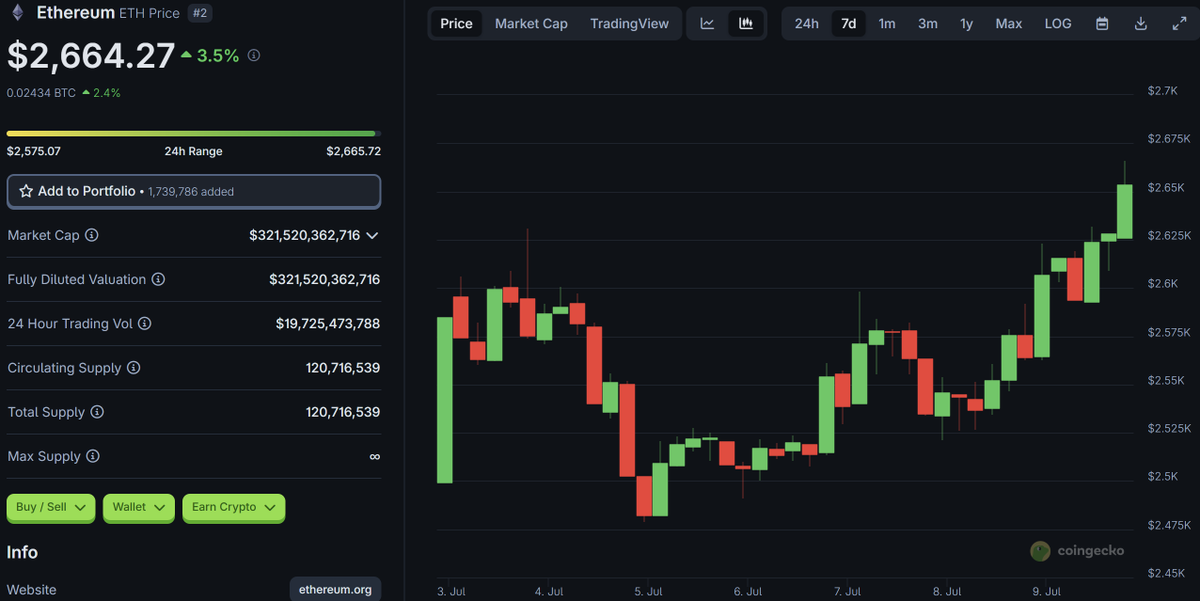The height and width of the screenshot is (601, 1200).
Task: Download chart data icon
Action: click(1141, 23)
